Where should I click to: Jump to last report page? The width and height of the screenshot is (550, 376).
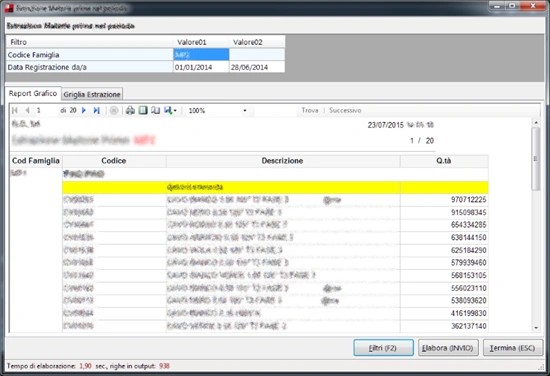click(96, 110)
